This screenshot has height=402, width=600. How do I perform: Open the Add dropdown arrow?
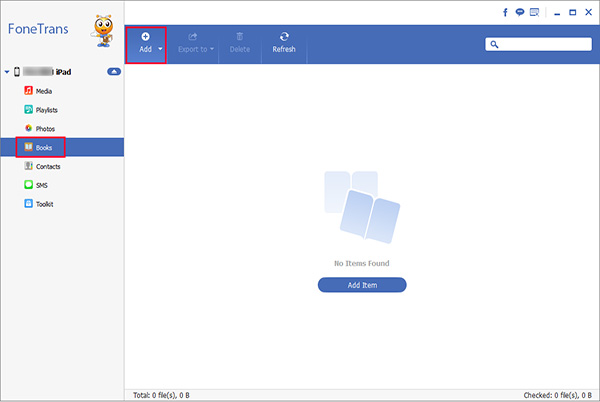point(160,49)
